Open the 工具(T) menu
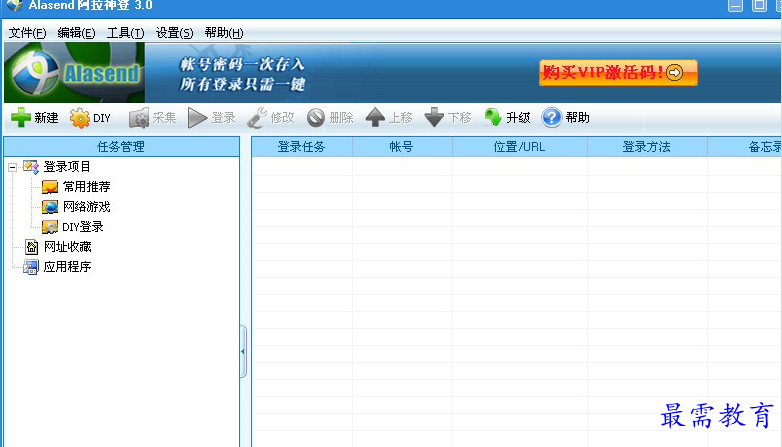This screenshot has height=447, width=782. 126,33
